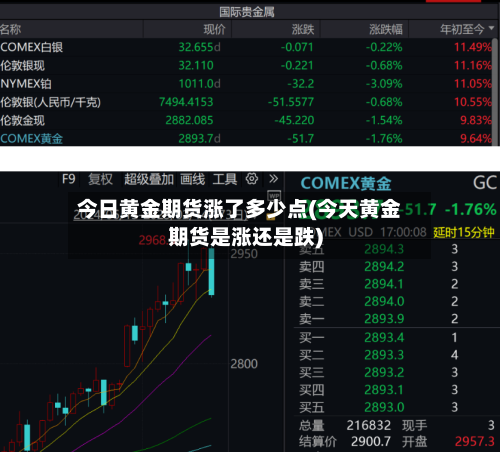
Task: Sort by 年初至今 column header
Action: (462, 29)
